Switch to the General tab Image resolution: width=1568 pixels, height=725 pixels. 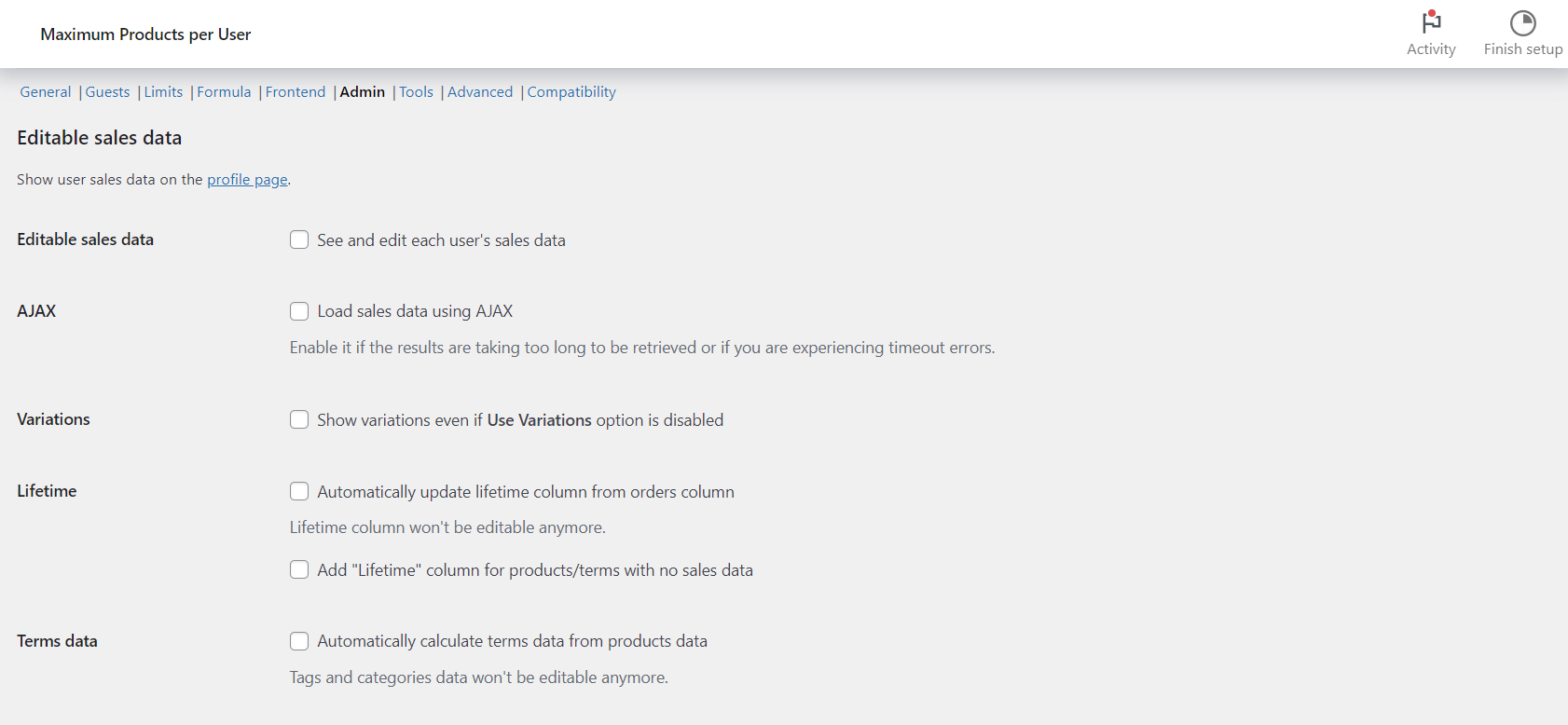[46, 91]
